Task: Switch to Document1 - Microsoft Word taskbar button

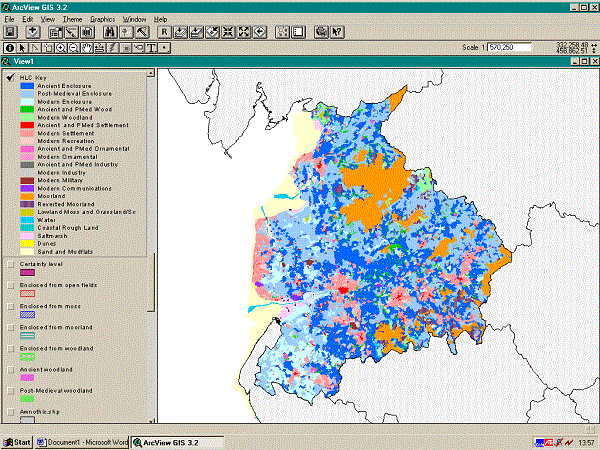Action: click(82, 442)
